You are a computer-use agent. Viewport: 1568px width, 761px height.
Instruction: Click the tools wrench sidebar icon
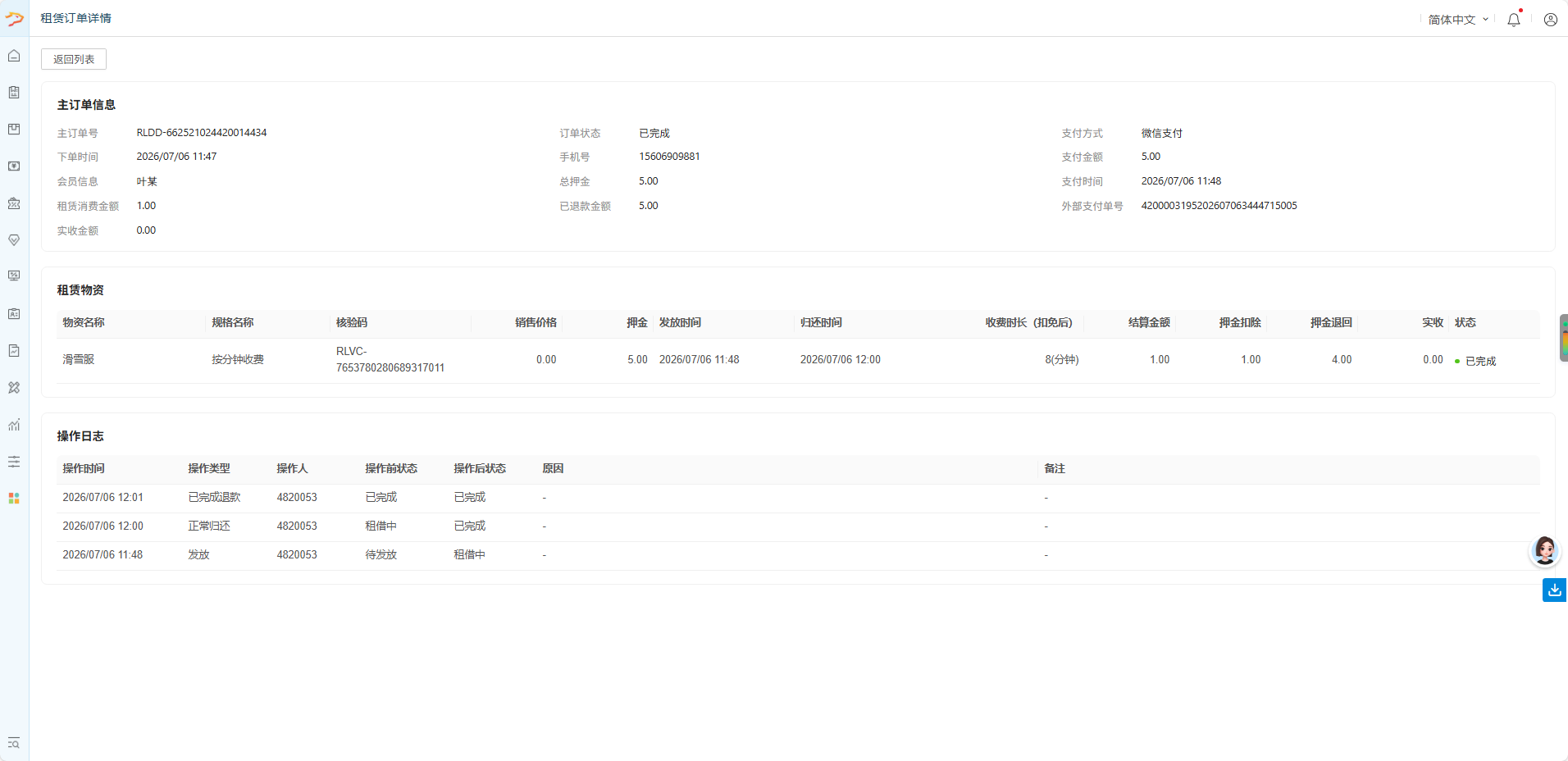point(14,388)
